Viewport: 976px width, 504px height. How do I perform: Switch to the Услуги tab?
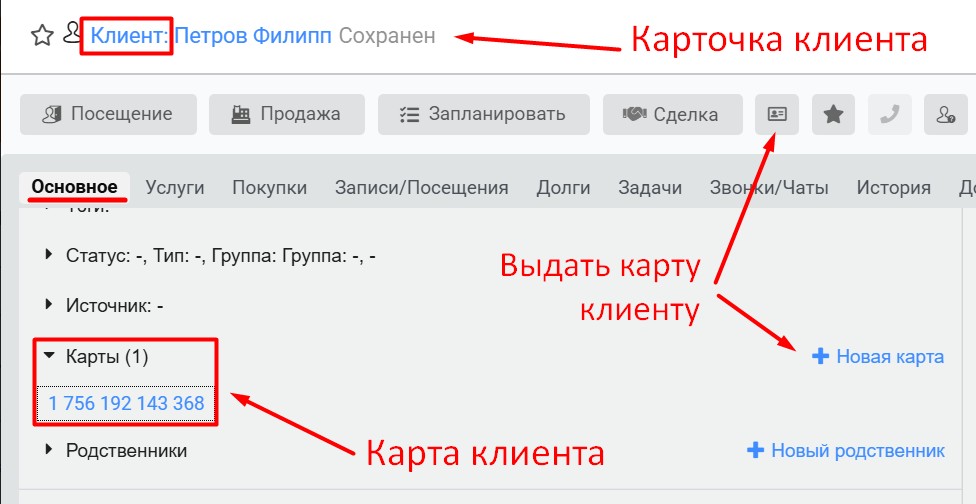(175, 187)
